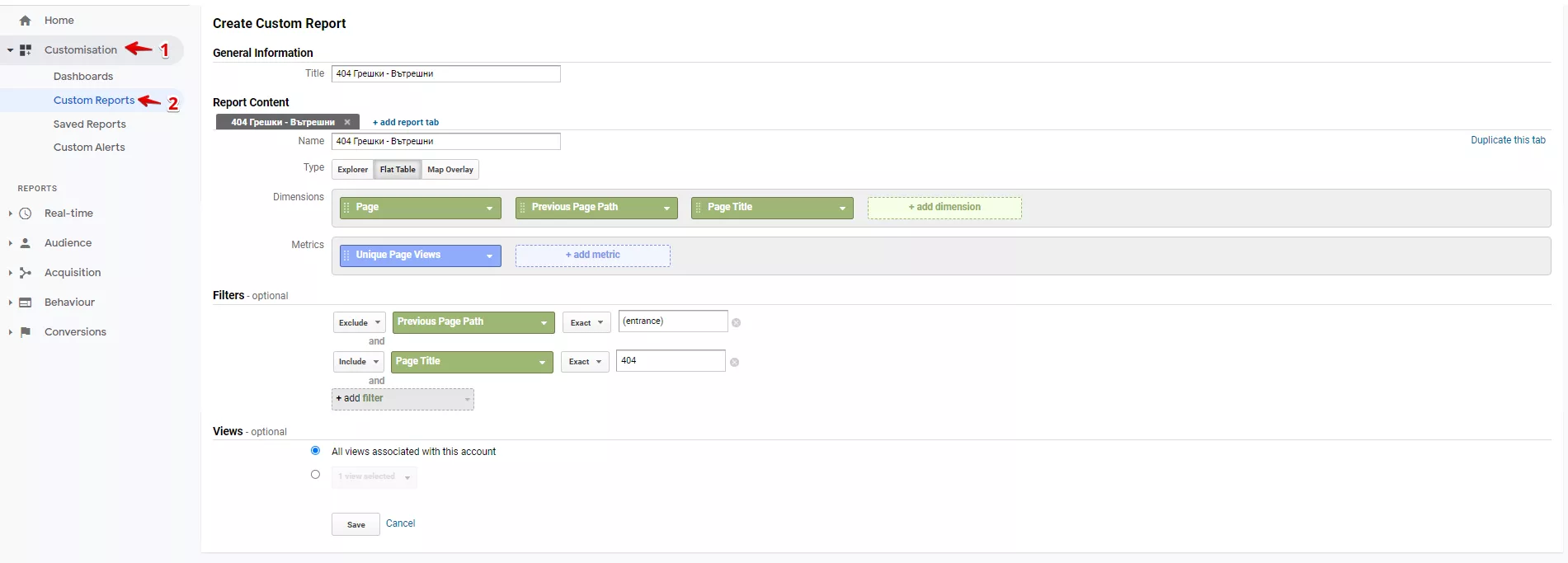Click the add report tab link
1568x563 pixels.
click(406, 122)
